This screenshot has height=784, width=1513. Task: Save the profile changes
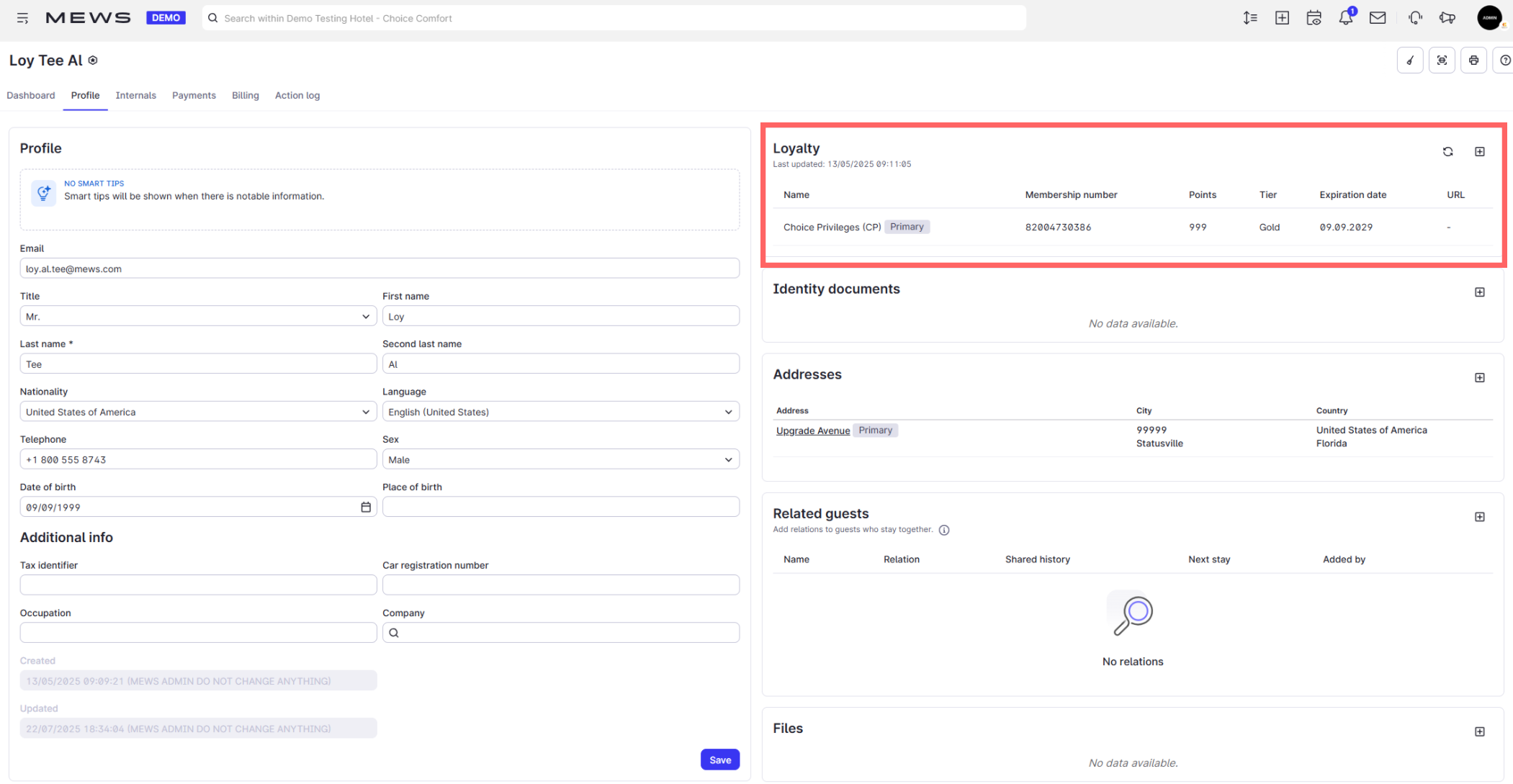pyautogui.click(x=719, y=760)
